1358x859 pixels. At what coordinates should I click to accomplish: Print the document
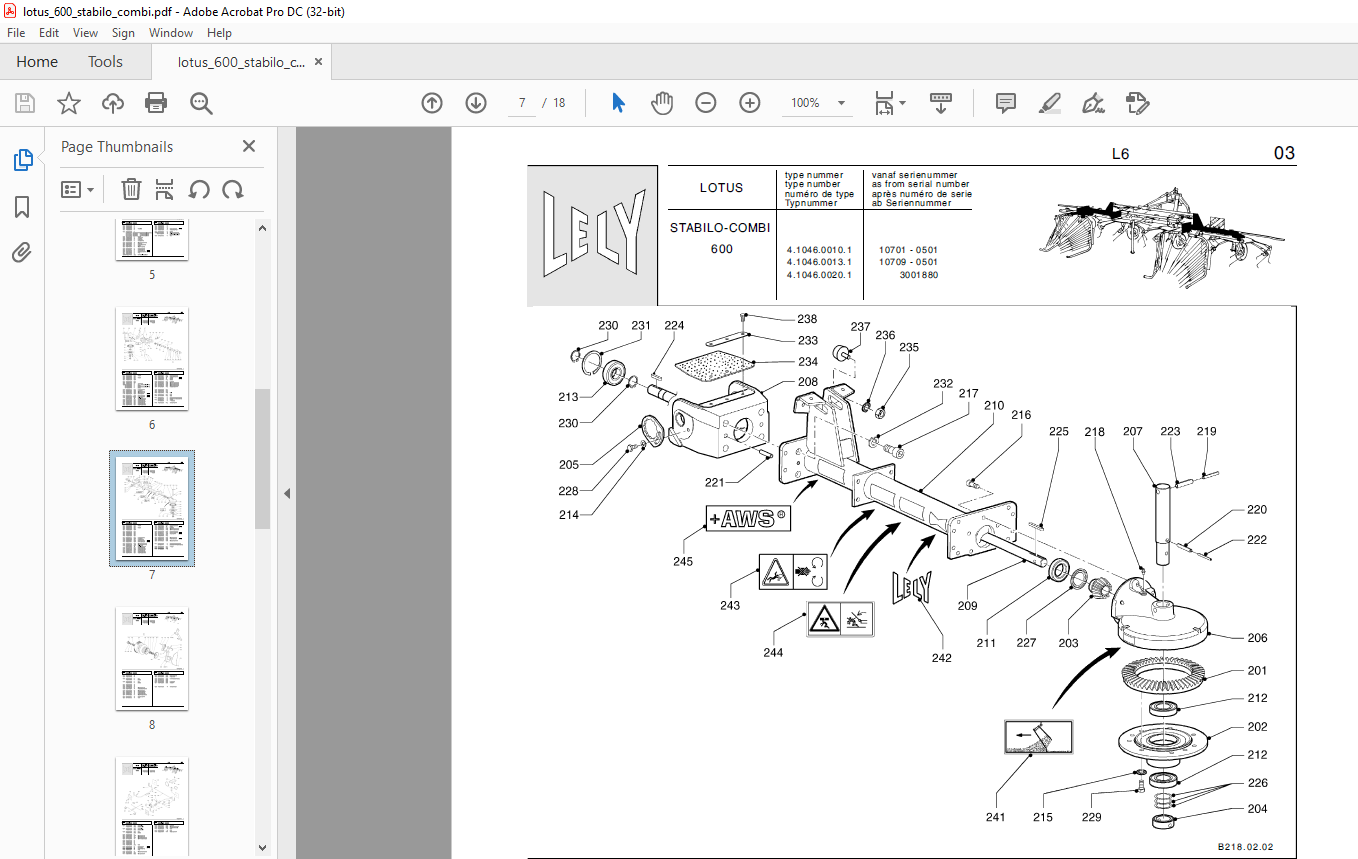pyautogui.click(x=156, y=103)
